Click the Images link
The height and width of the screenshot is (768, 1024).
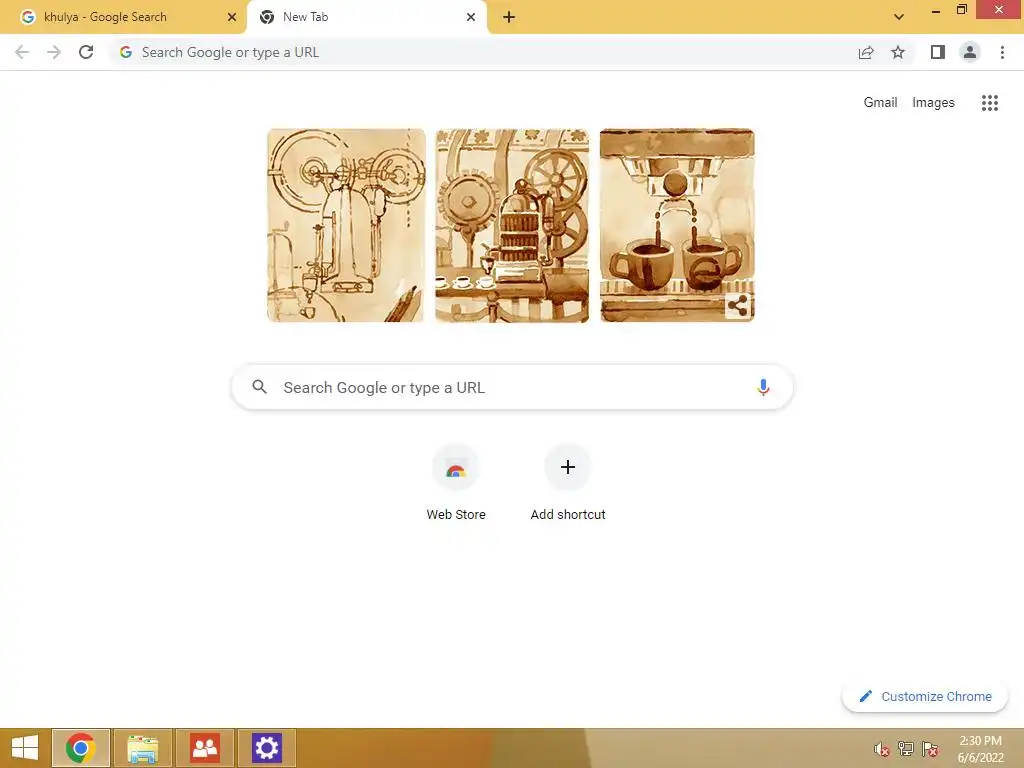[933, 103]
